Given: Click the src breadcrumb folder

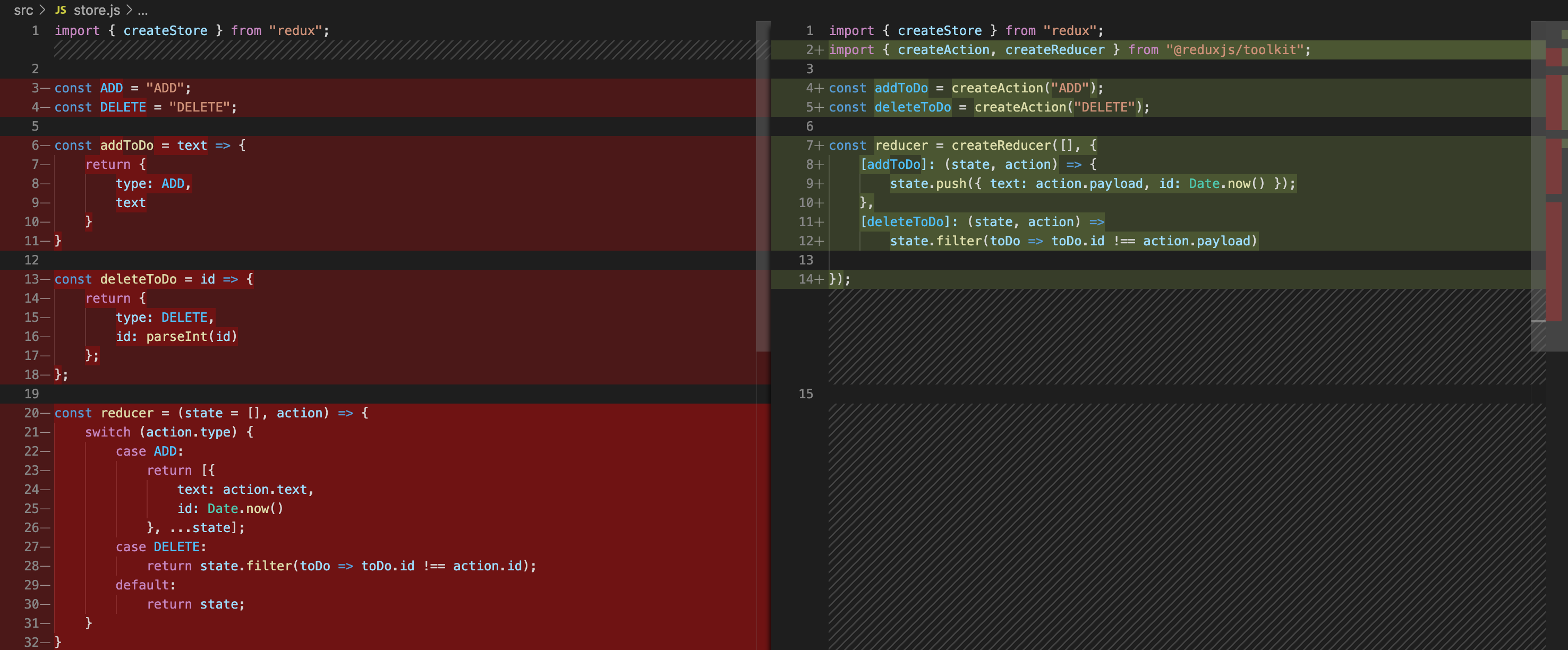Looking at the screenshot, I should click(x=23, y=10).
